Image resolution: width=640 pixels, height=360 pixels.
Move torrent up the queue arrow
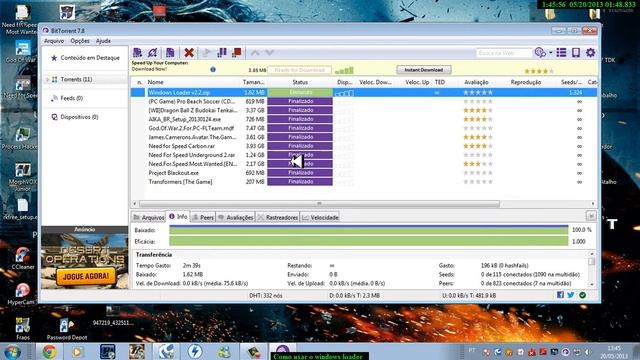(255, 53)
